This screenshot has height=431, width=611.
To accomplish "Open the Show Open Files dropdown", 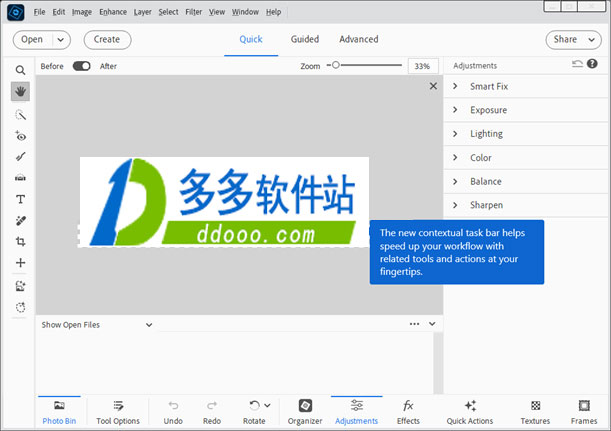I will [x=97, y=325].
